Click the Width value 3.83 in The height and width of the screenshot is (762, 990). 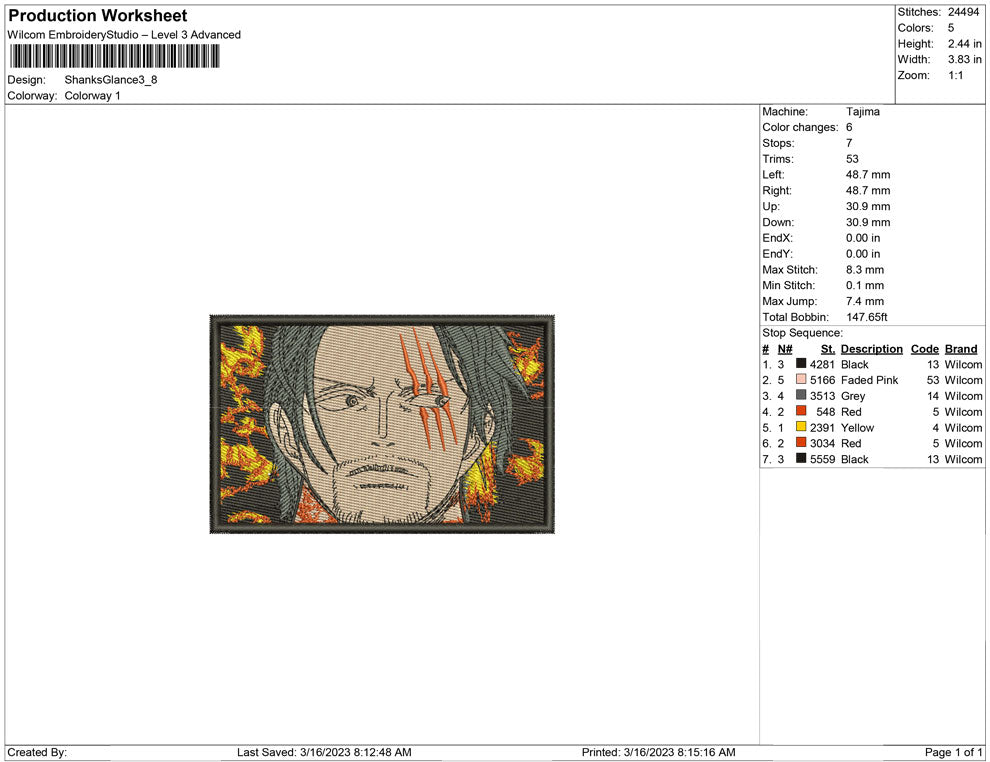pyautogui.click(x=965, y=59)
